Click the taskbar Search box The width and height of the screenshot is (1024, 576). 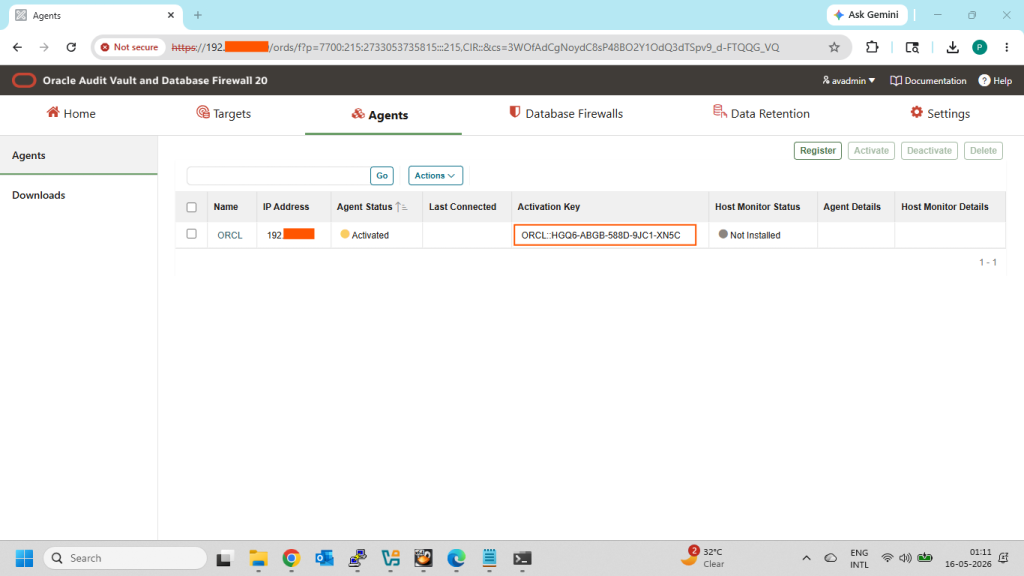125,558
